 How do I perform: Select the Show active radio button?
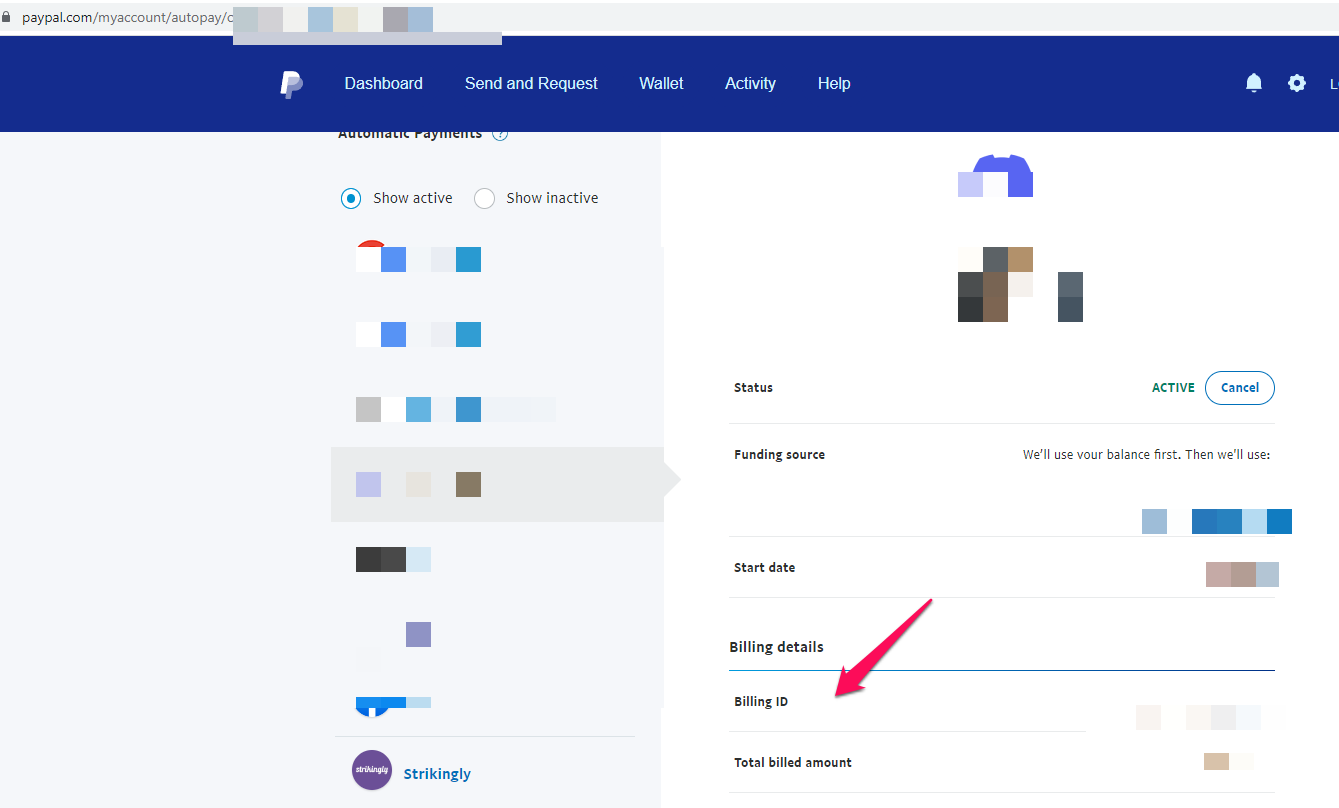coord(350,198)
